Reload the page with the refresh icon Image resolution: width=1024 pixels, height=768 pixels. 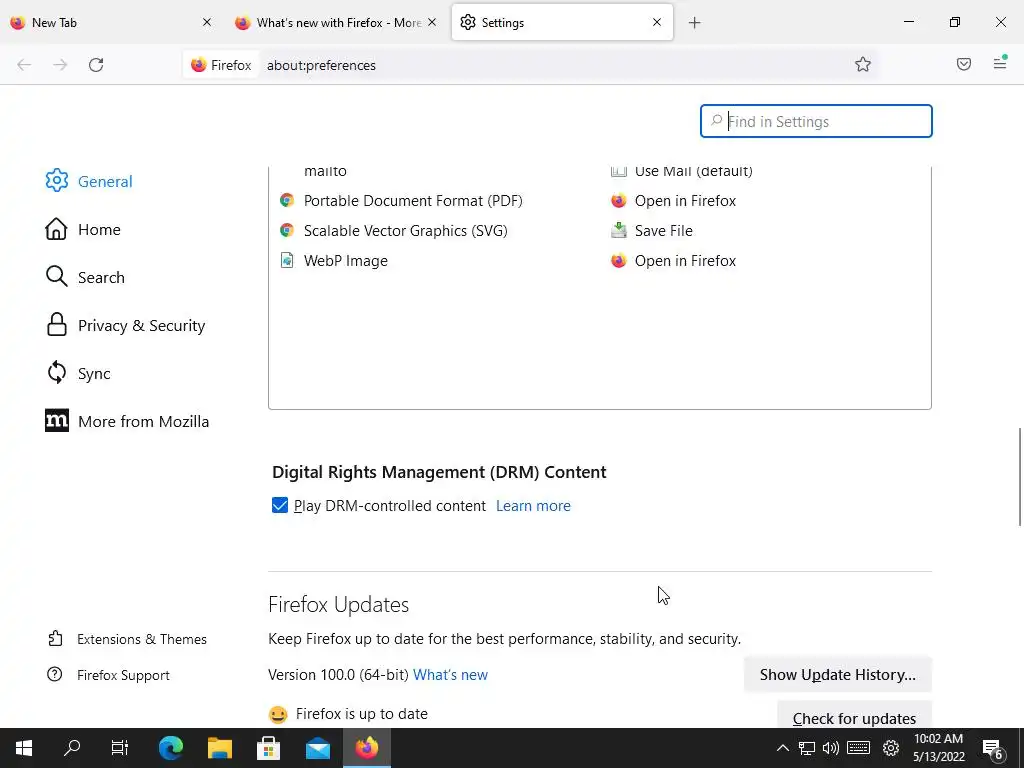(x=96, y=65)
